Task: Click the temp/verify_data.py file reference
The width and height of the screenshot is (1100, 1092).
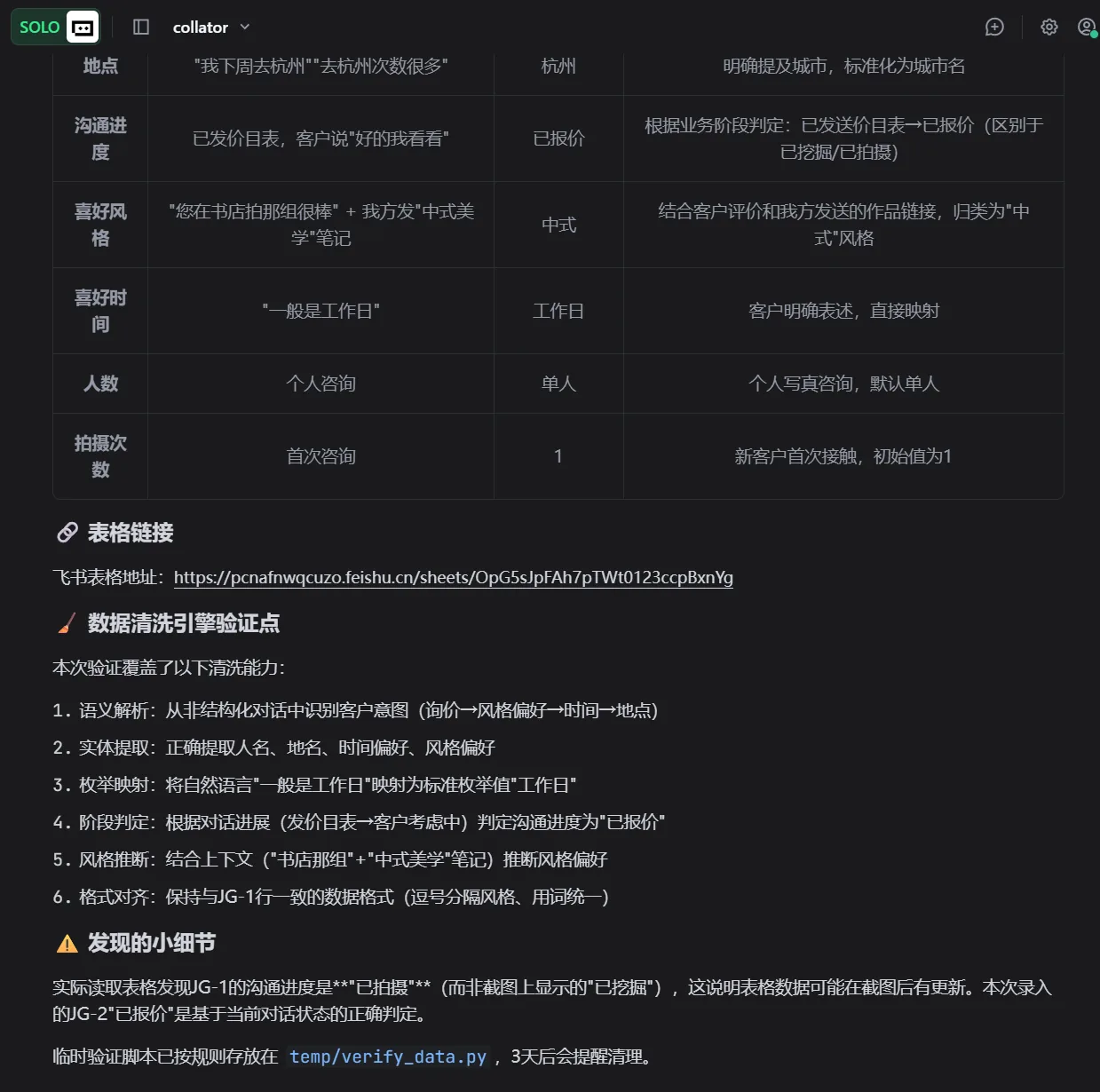Action: click(388, 1056)
